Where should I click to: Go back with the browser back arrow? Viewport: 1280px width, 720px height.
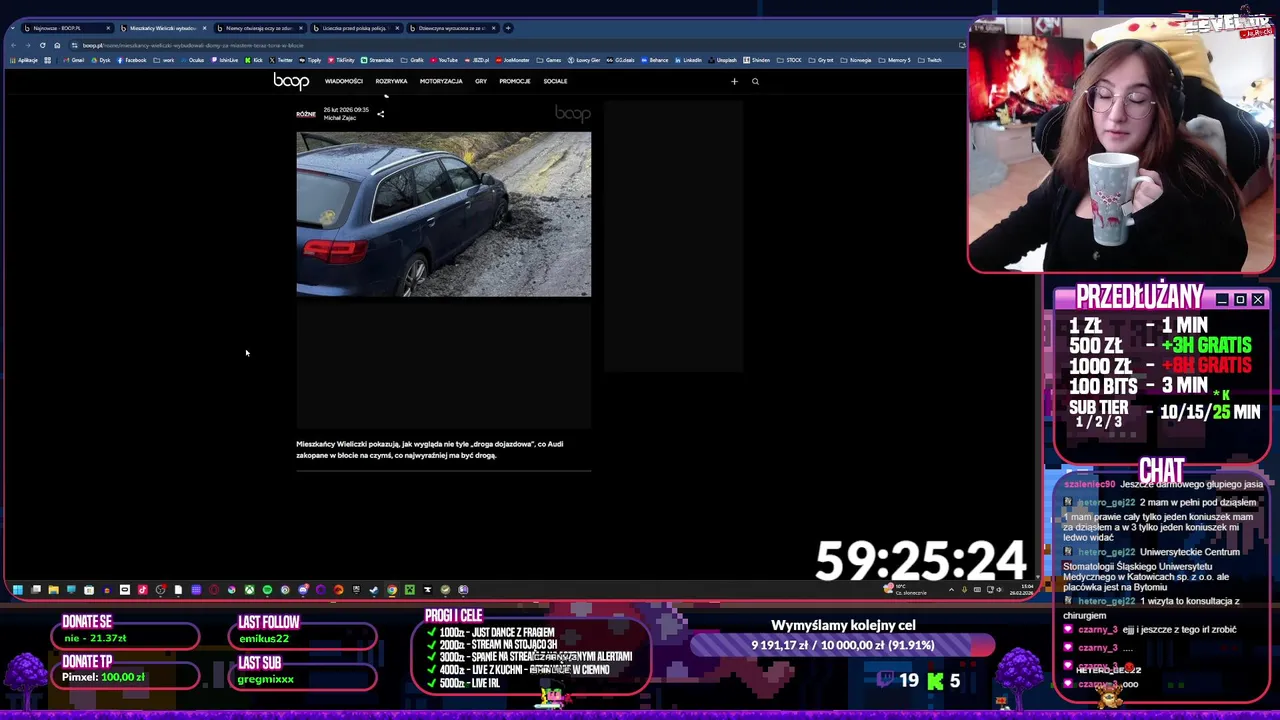click(x=14, y=45)
